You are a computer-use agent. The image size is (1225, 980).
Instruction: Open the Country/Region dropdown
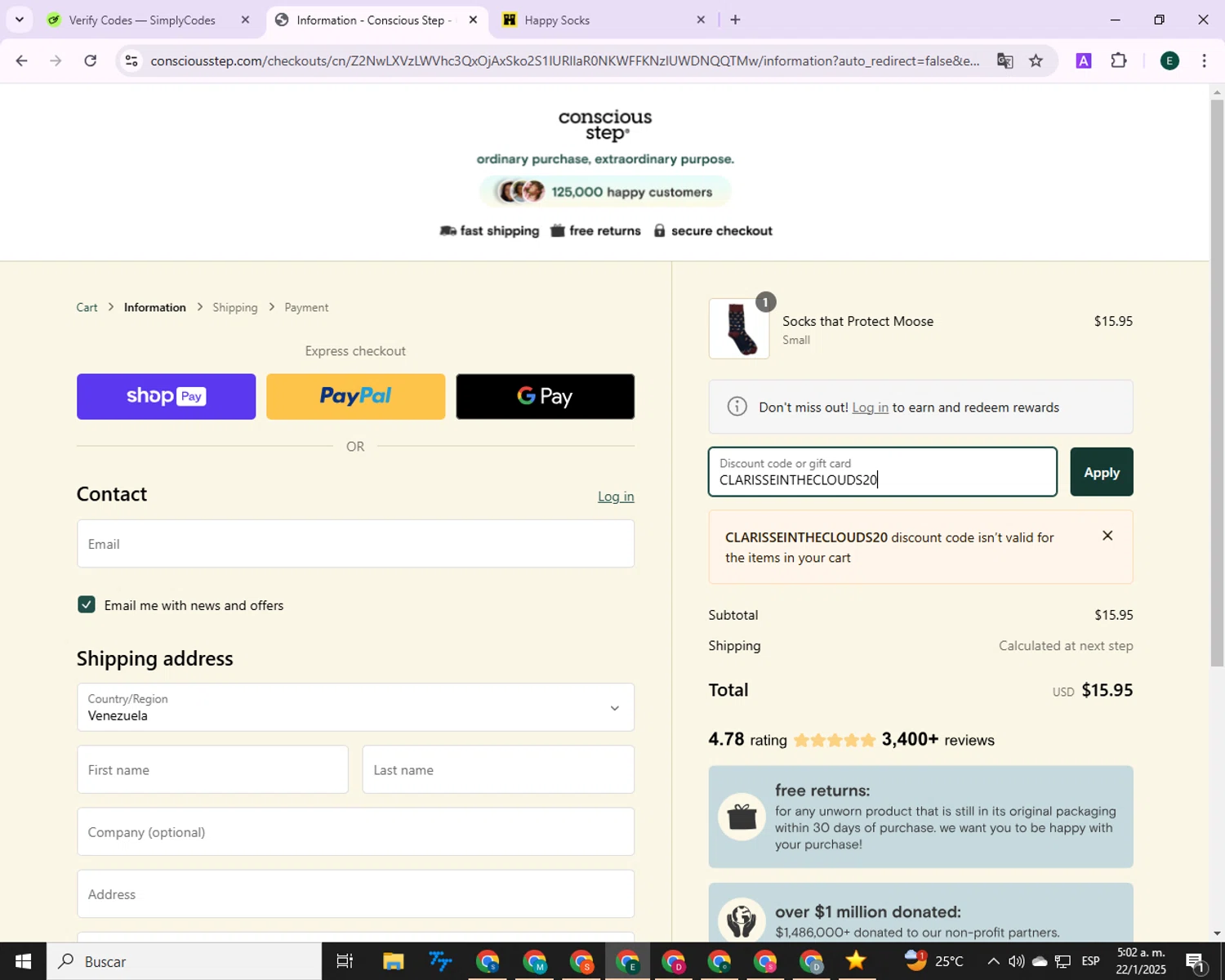pos(355,707)
